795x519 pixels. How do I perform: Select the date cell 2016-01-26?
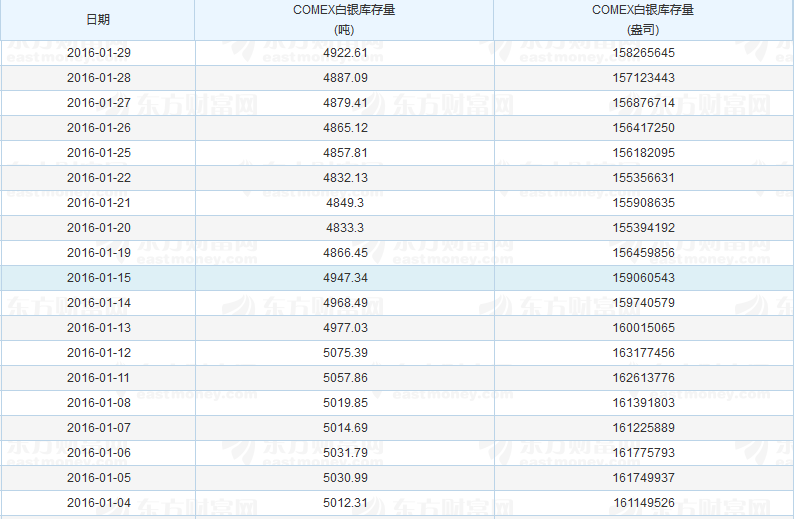click(99, 128)
